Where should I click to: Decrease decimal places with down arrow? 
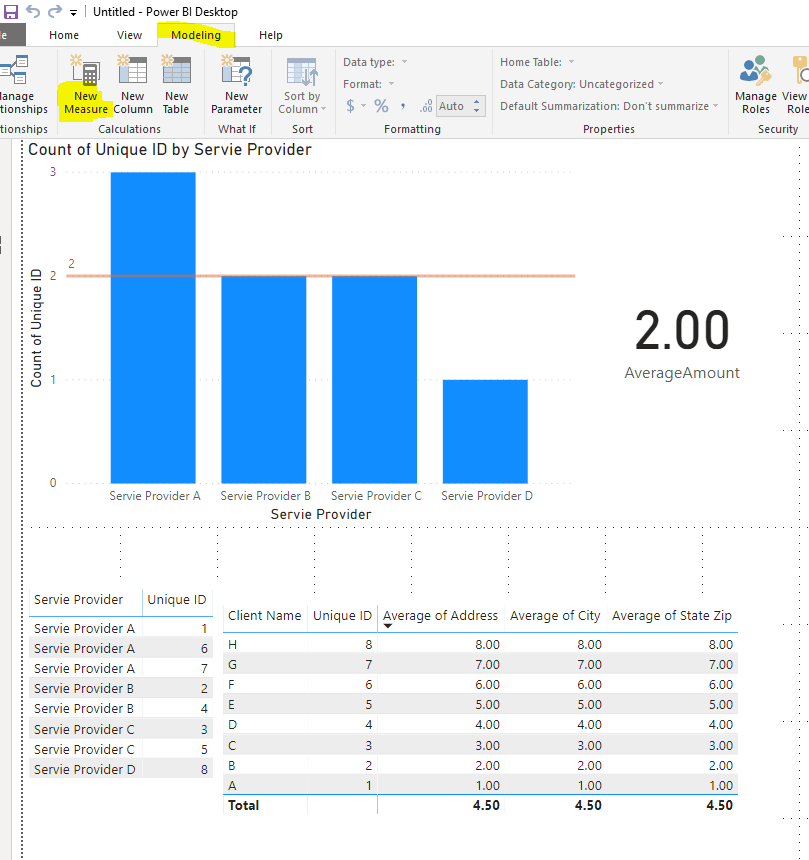477,110
